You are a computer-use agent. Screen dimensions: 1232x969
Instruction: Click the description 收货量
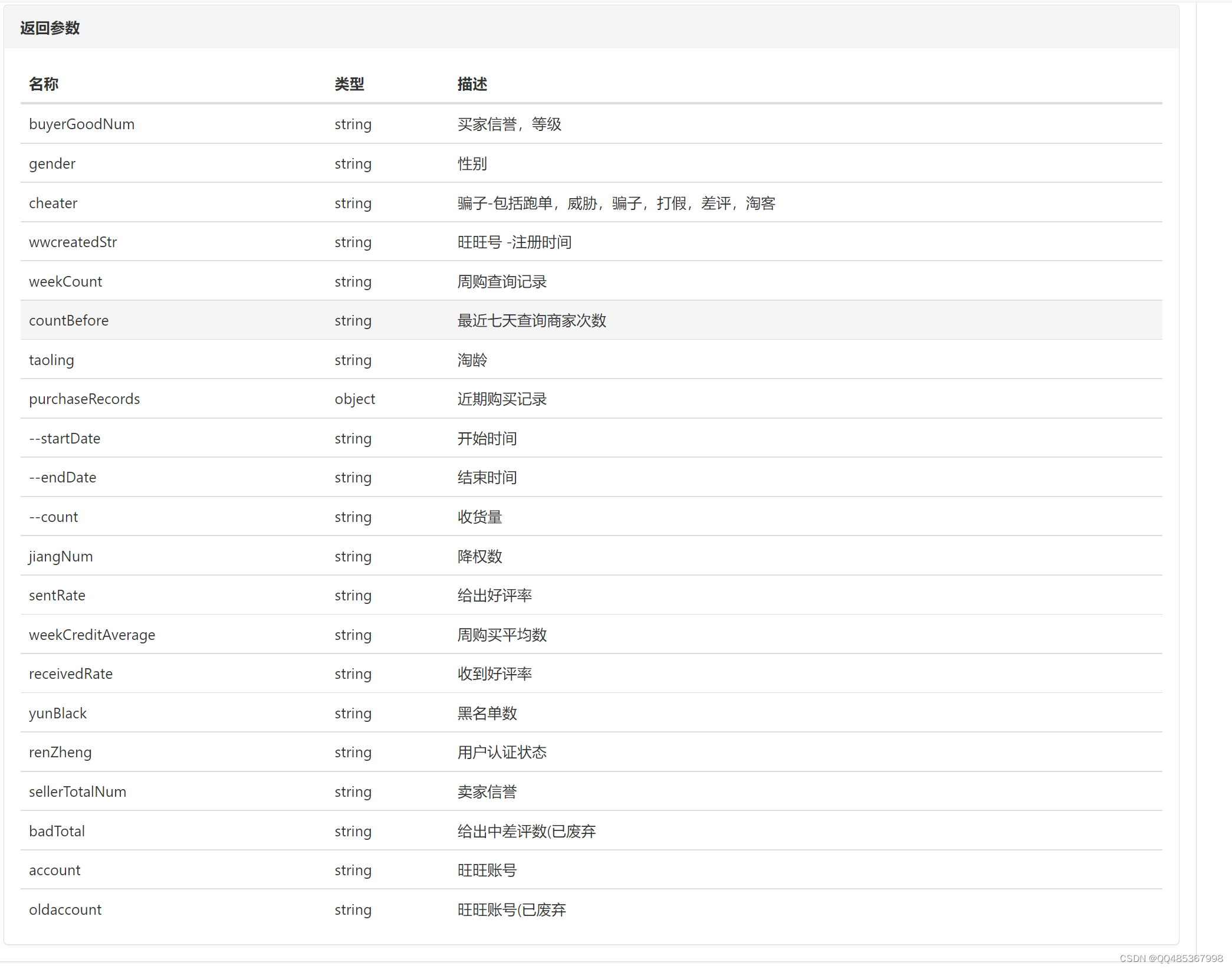[479, 517]
